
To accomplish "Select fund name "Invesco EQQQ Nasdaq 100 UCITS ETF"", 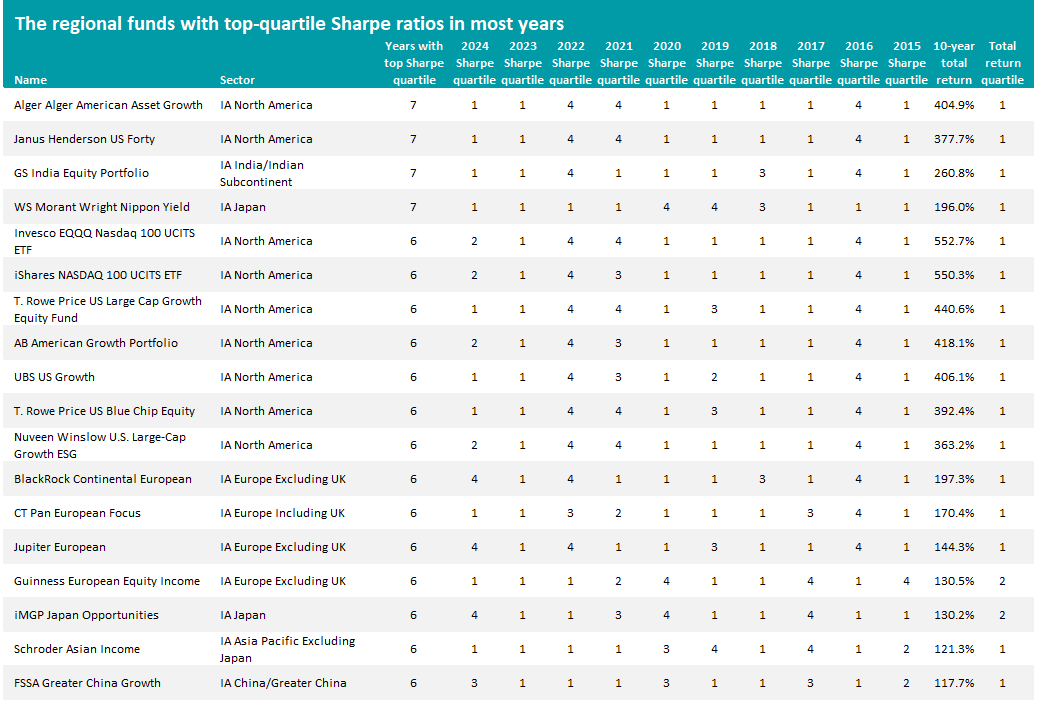I will (104, 241).
